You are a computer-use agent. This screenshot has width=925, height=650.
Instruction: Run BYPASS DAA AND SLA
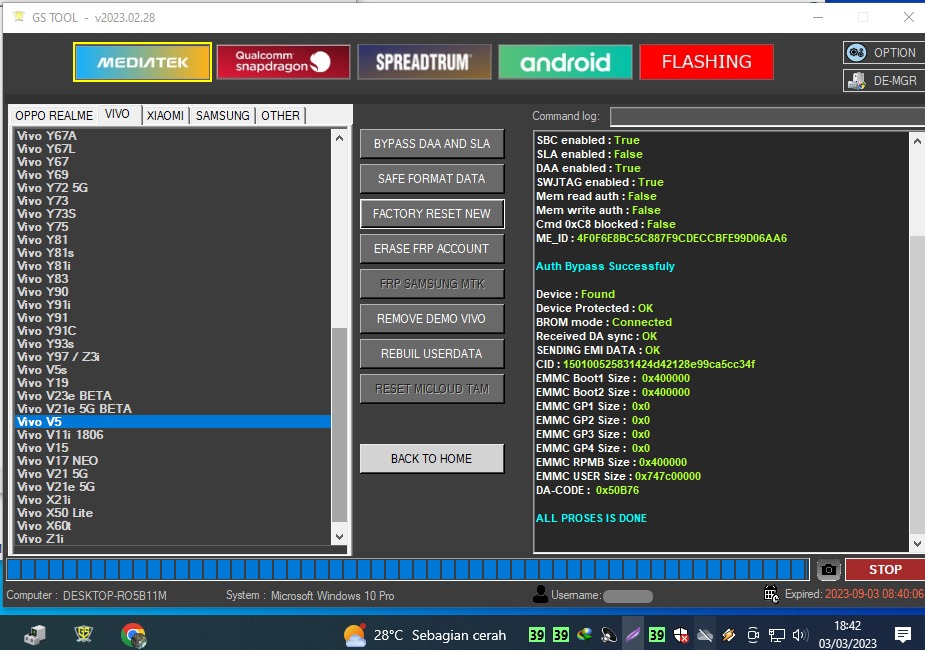(432, 143)
